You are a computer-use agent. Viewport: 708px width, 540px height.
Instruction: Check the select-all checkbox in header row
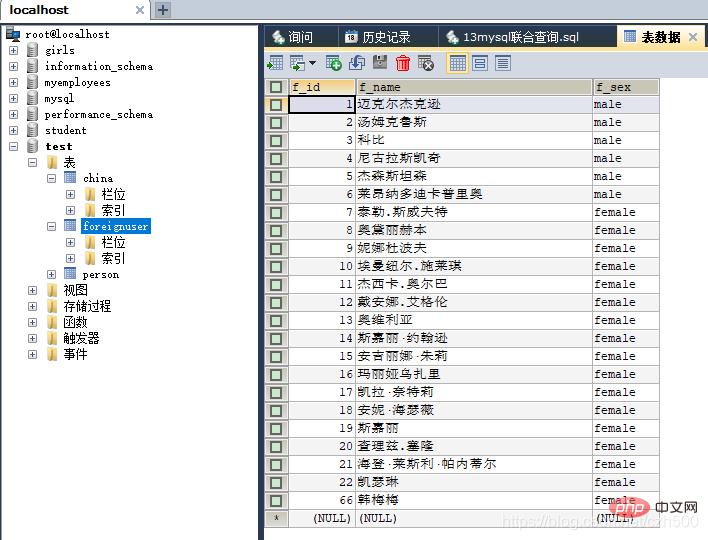276,87
